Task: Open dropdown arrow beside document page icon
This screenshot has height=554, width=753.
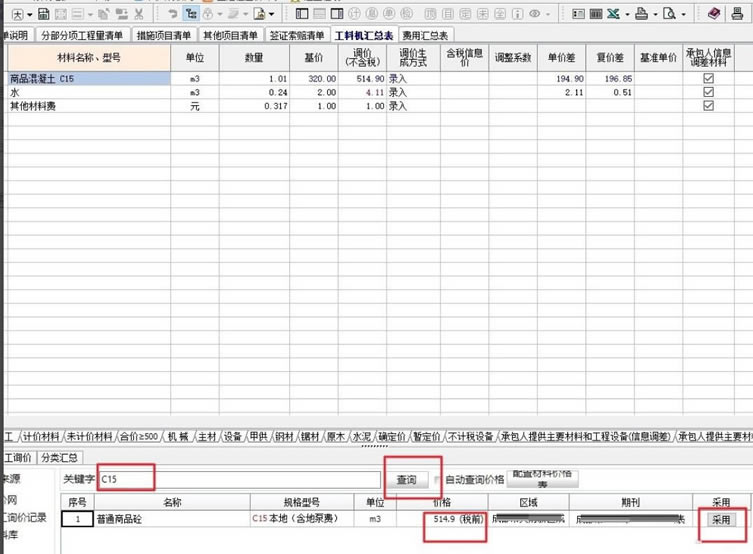Action: click(x=271, y=14)
